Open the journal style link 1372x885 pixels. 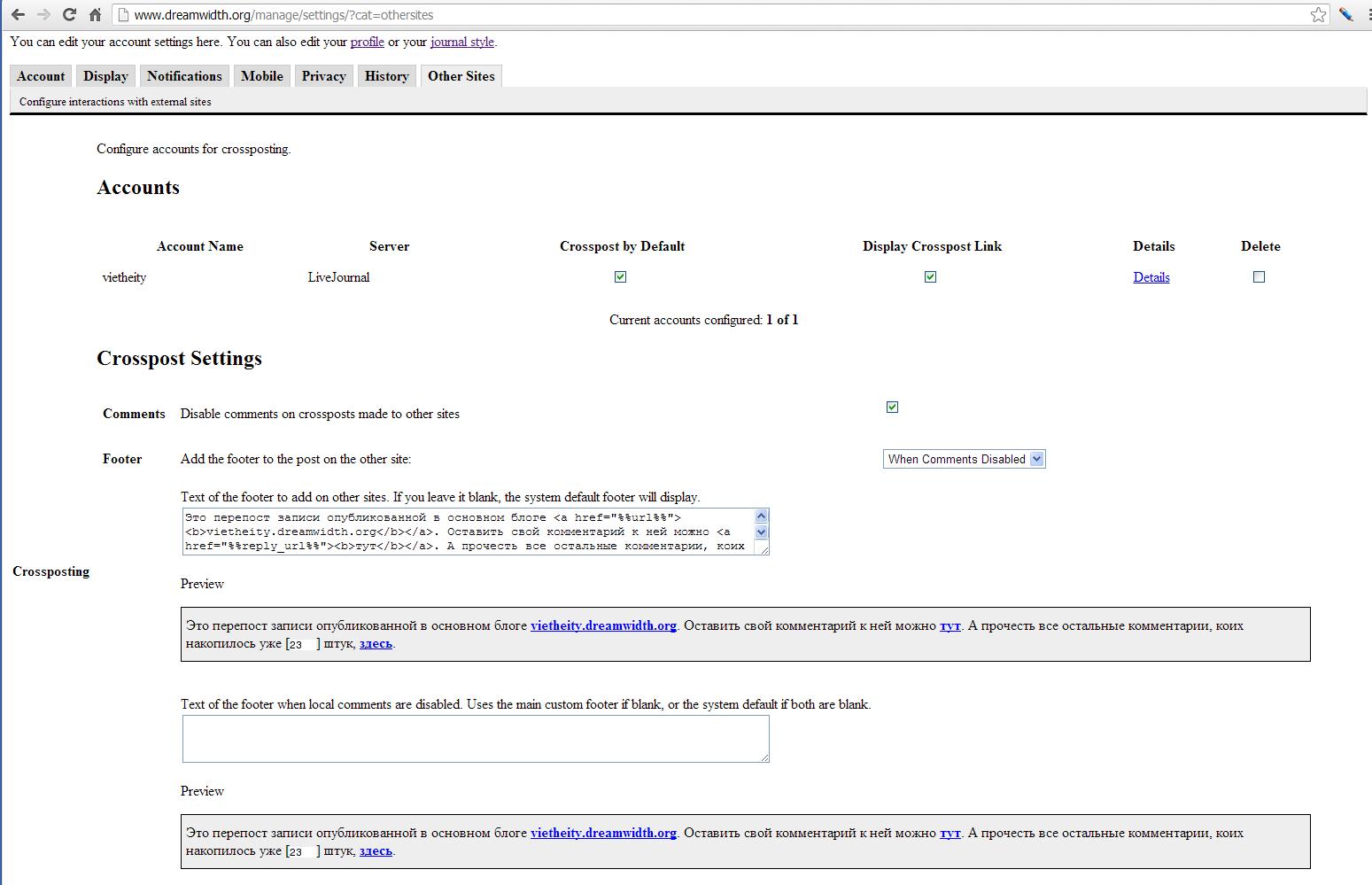pos(462,42)
